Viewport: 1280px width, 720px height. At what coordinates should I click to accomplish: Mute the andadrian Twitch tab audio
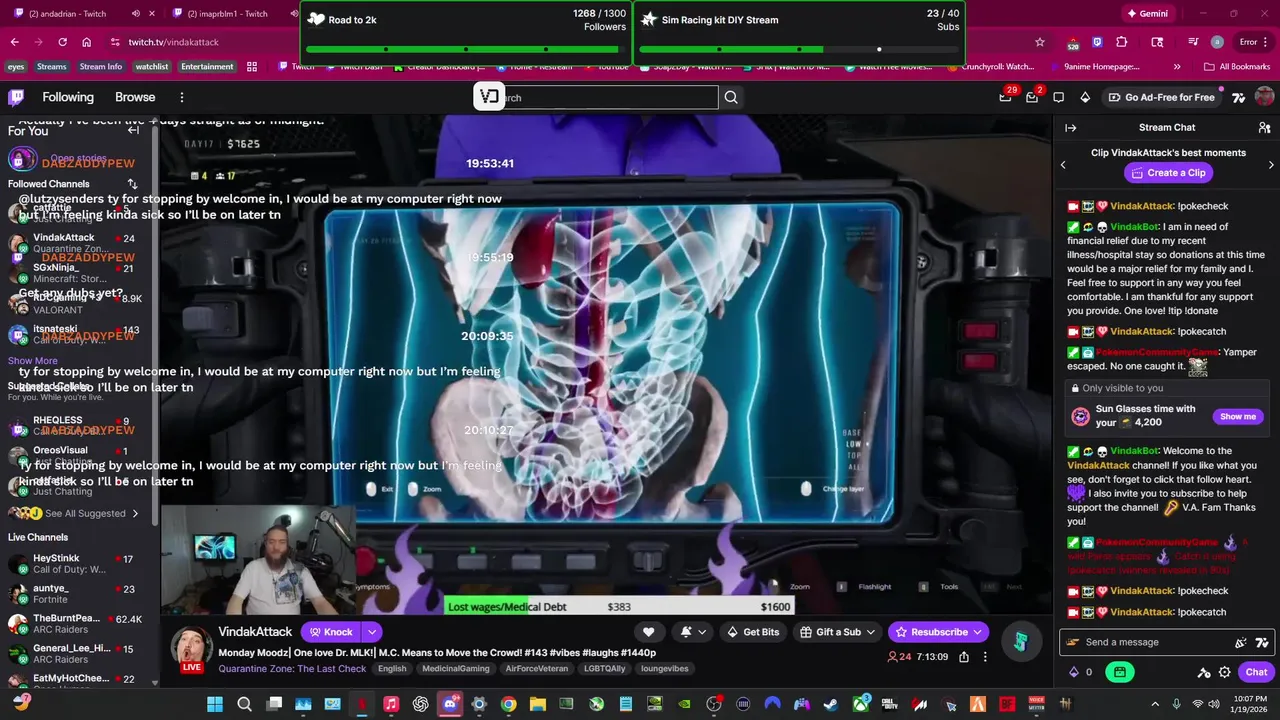click(135, 14)
